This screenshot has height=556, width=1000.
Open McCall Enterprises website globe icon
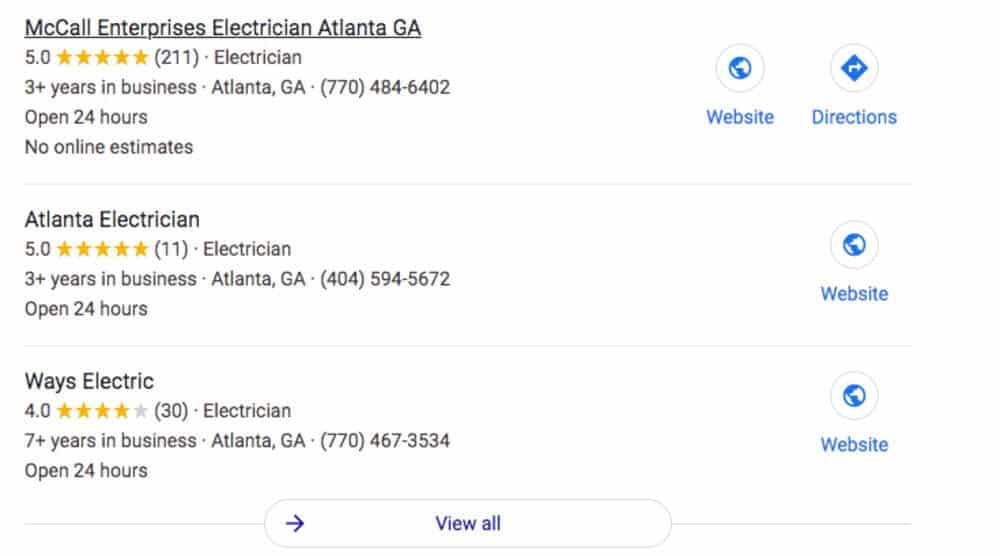pos(739,68)
